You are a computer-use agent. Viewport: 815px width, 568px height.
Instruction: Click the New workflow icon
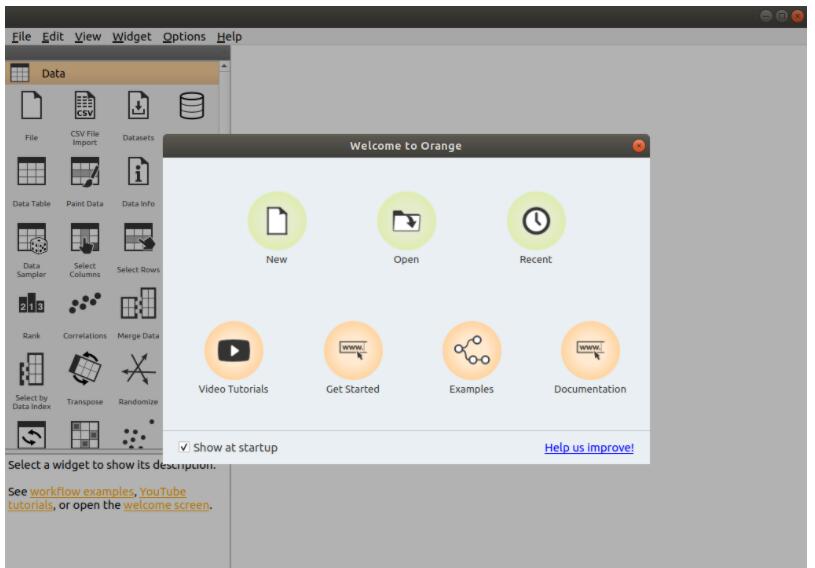tap(277, 221)
